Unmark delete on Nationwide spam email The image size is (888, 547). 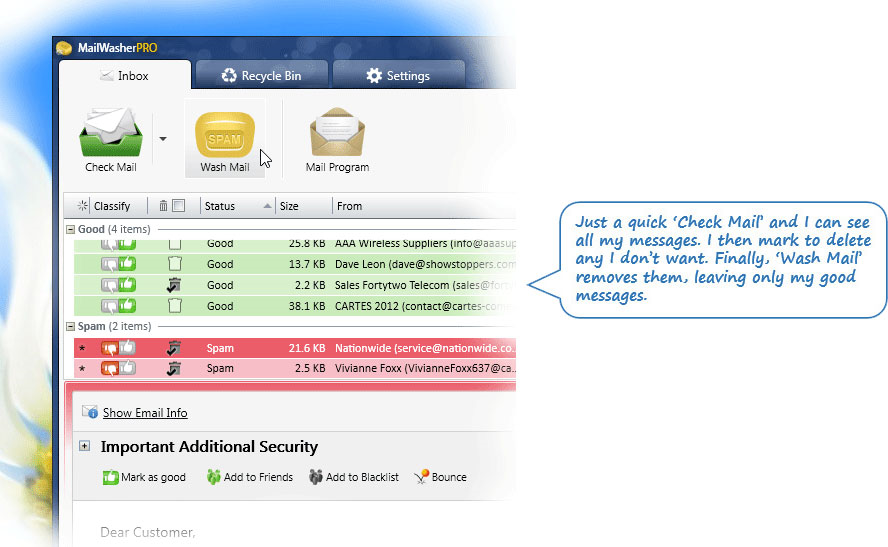(174, 348)
